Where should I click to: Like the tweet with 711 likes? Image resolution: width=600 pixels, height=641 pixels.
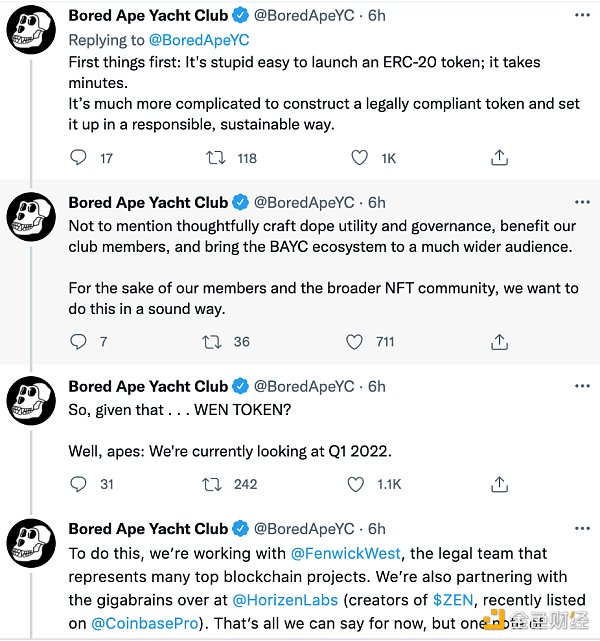coord(354,342)
